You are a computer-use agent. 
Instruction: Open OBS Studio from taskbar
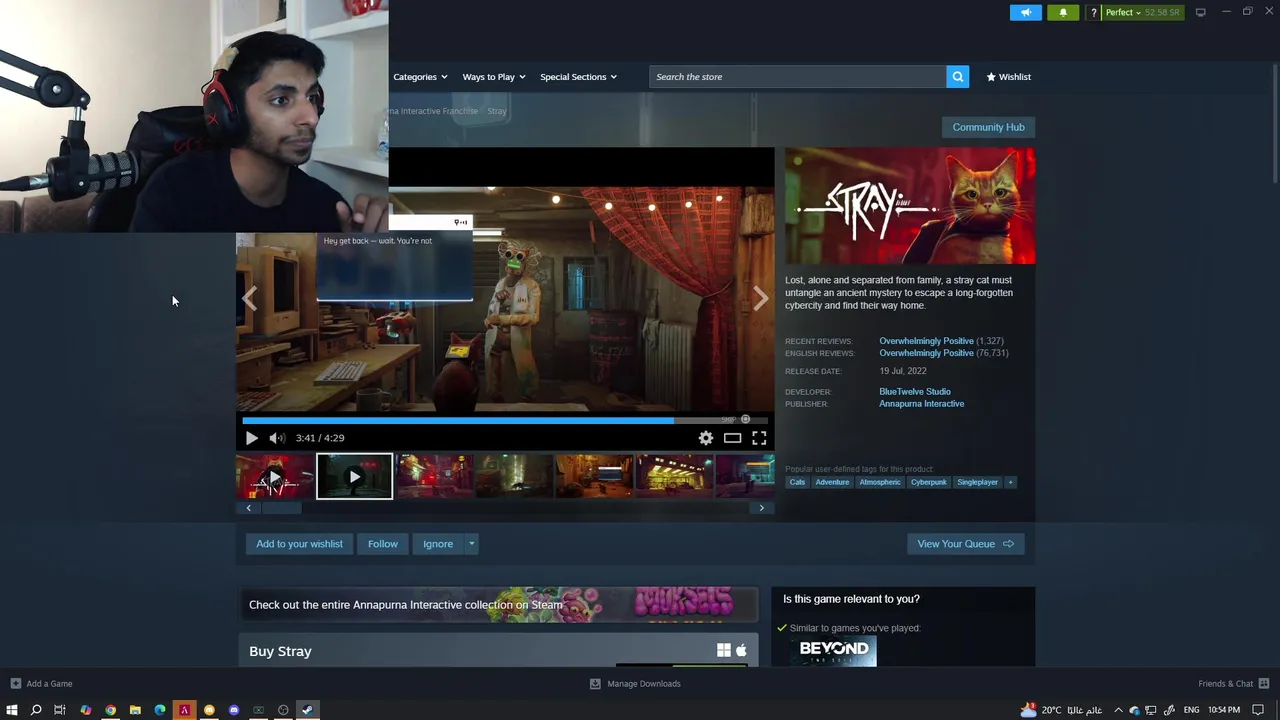tap(283, 710)
